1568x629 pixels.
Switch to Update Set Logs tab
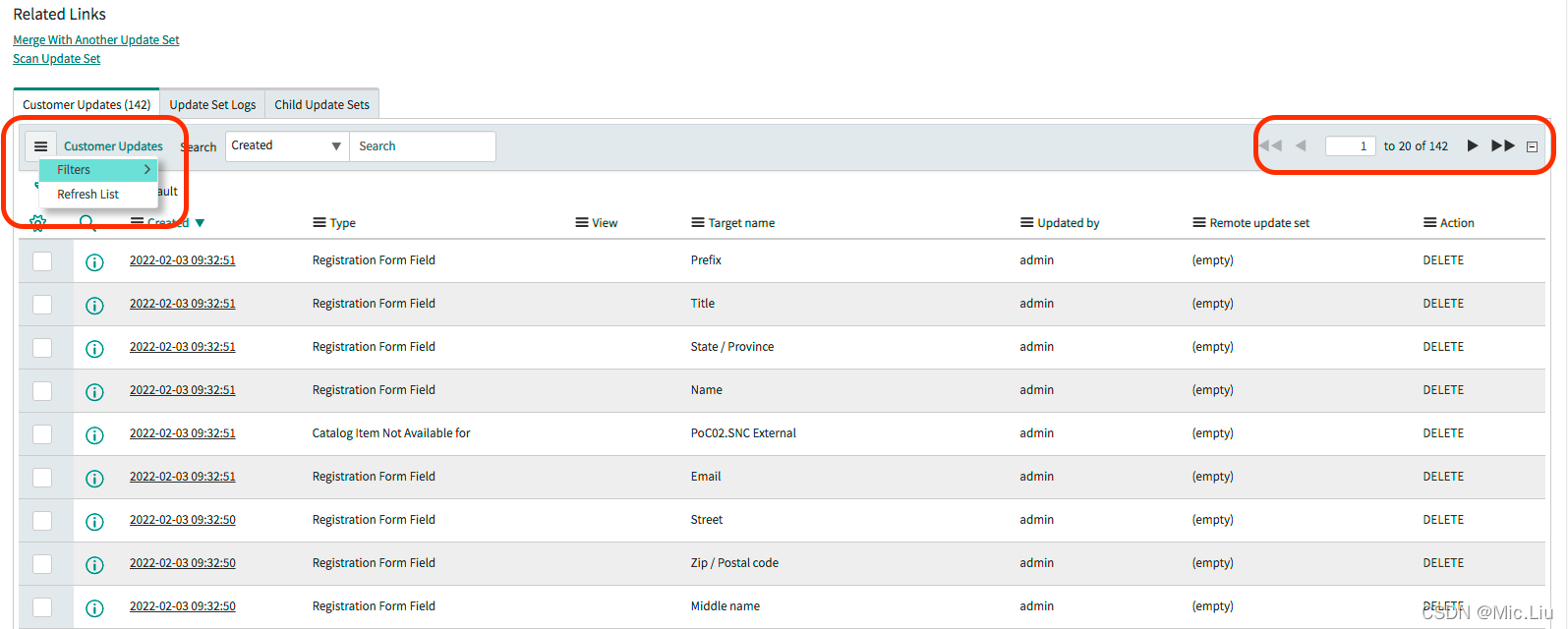[212, 105]
